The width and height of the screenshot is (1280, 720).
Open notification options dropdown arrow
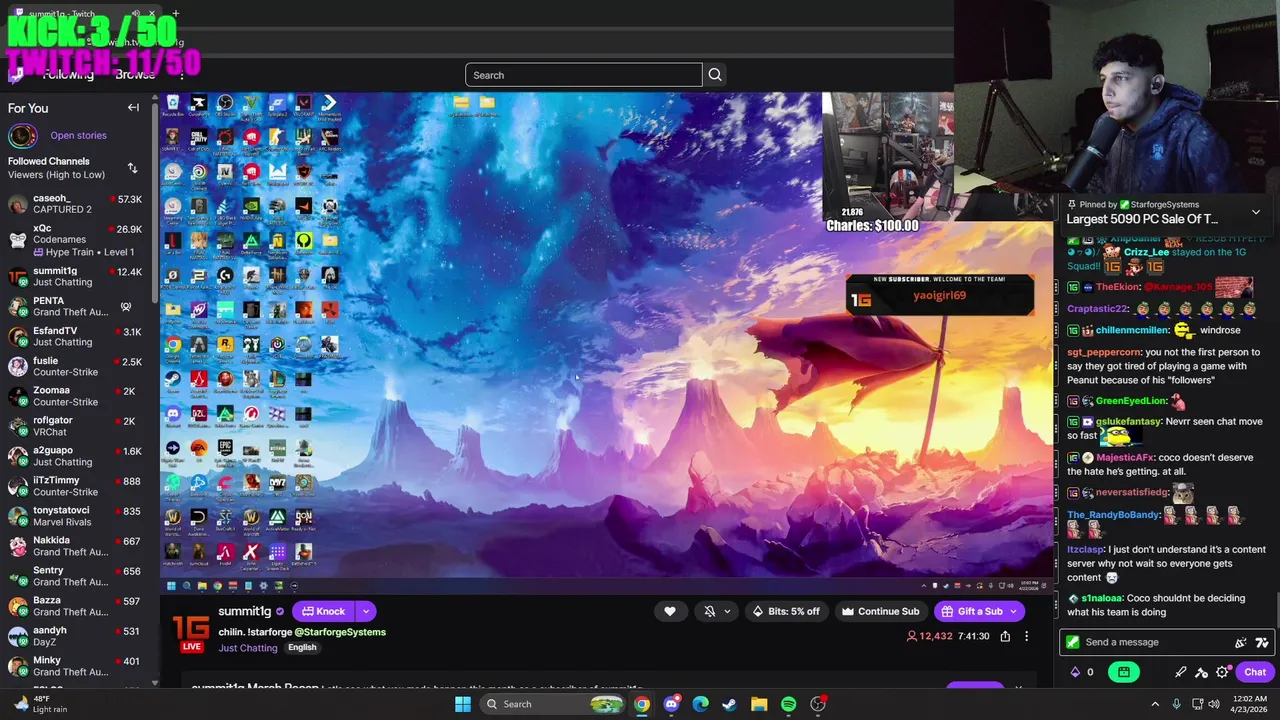click(x=727, y=611)
